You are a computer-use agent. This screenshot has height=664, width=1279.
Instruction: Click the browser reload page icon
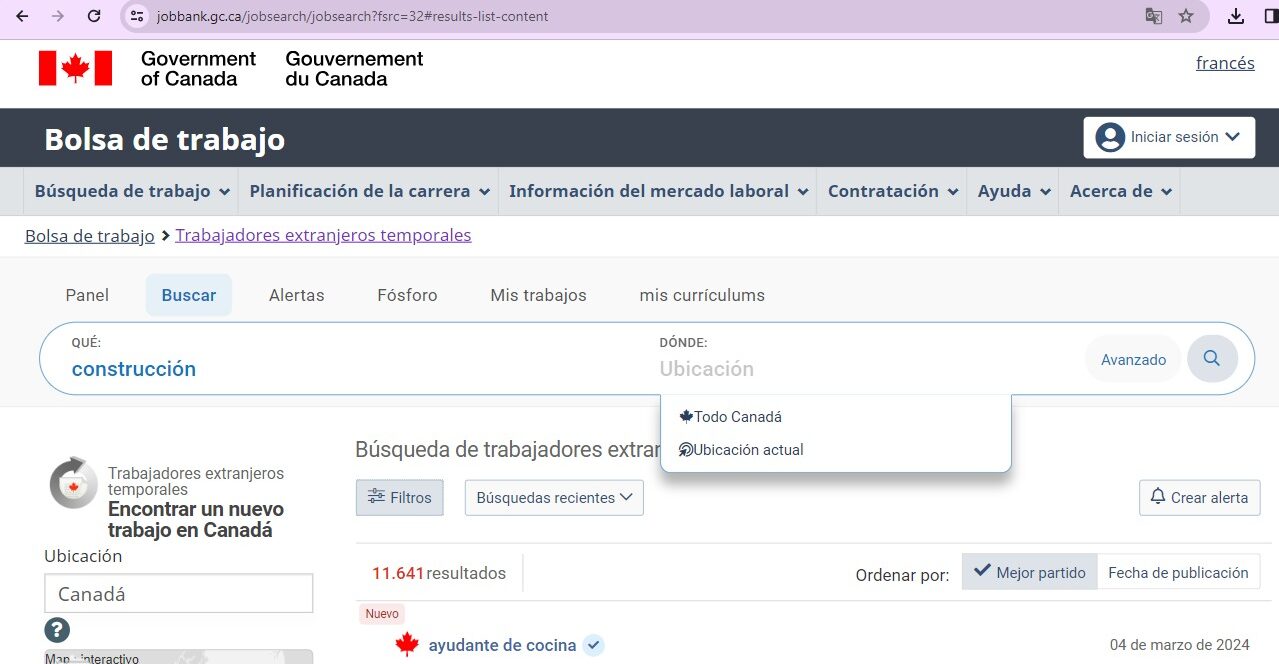pyautogui.click(x=94, y=16)
